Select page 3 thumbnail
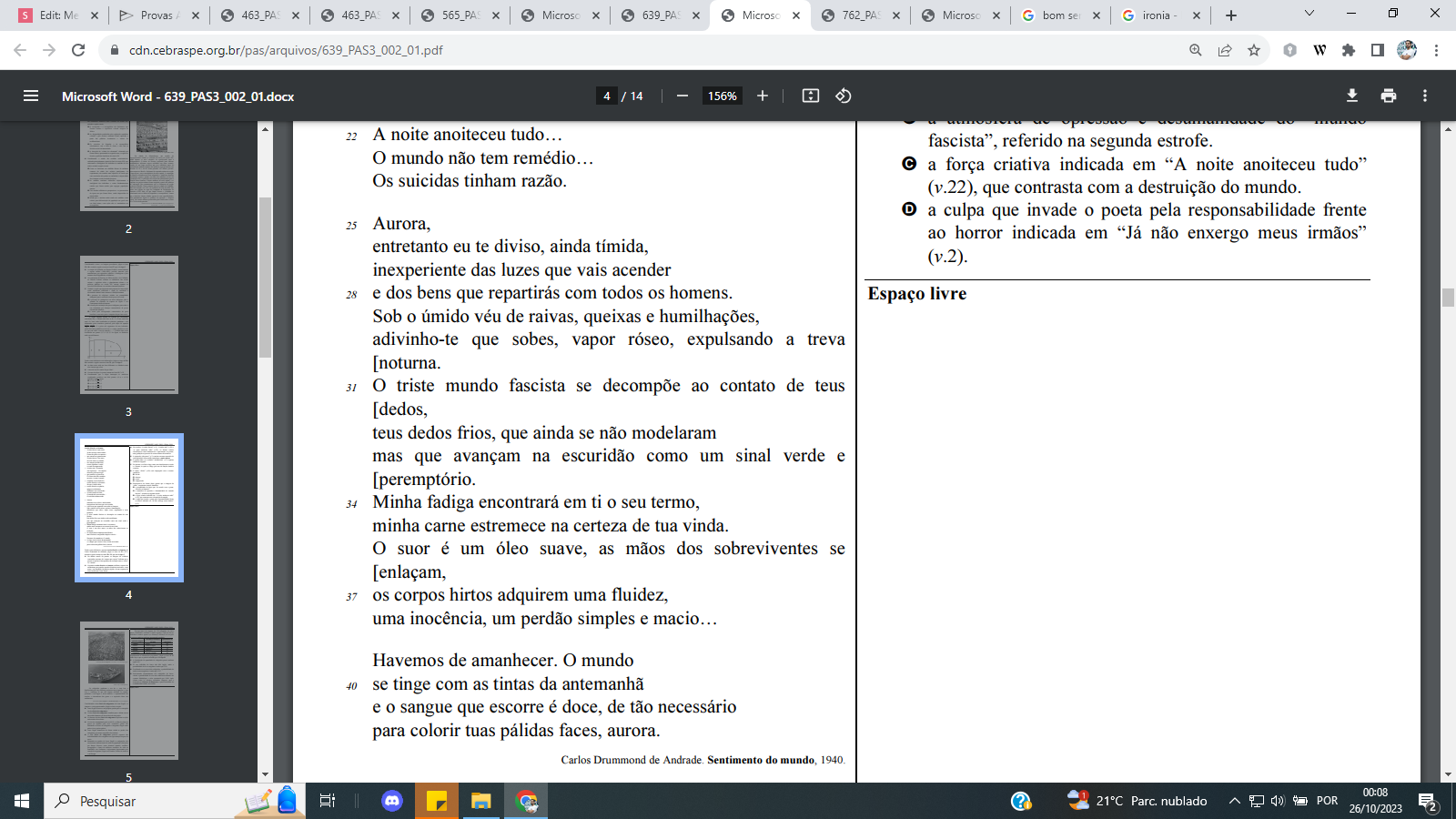The image size is (1456, 819). [x=129, y=325]
